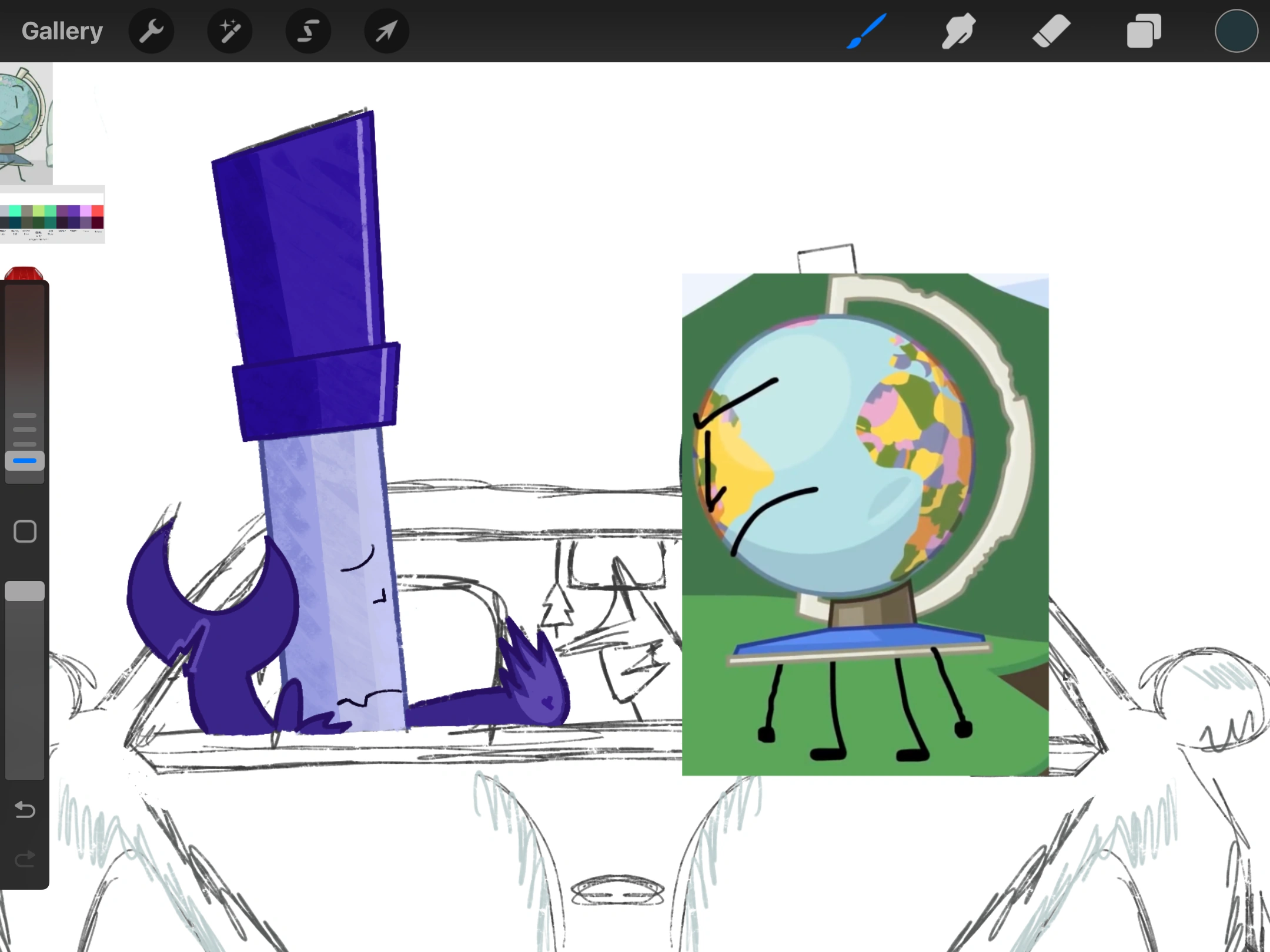Open the active color picker circle

click(1236, 31)
